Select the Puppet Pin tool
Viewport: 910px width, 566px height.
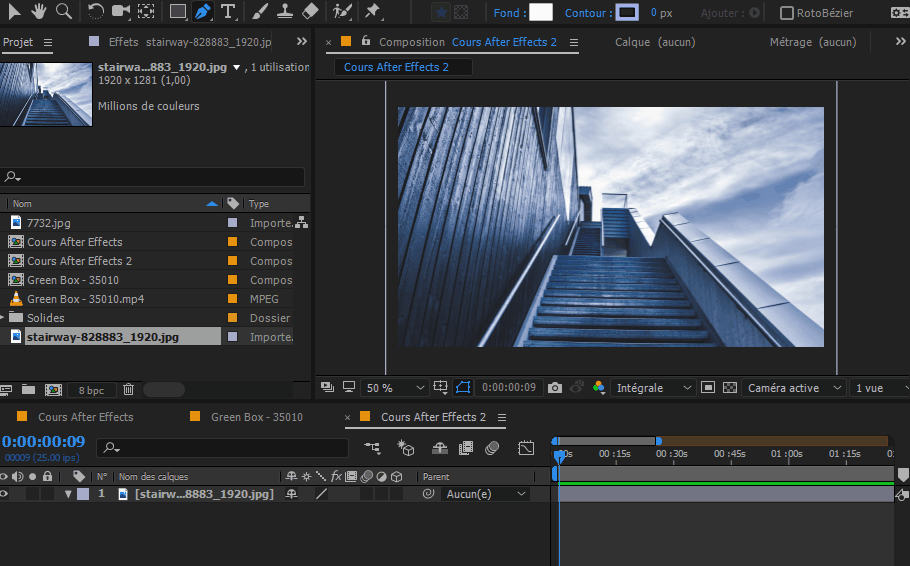(x=373, y=11)
